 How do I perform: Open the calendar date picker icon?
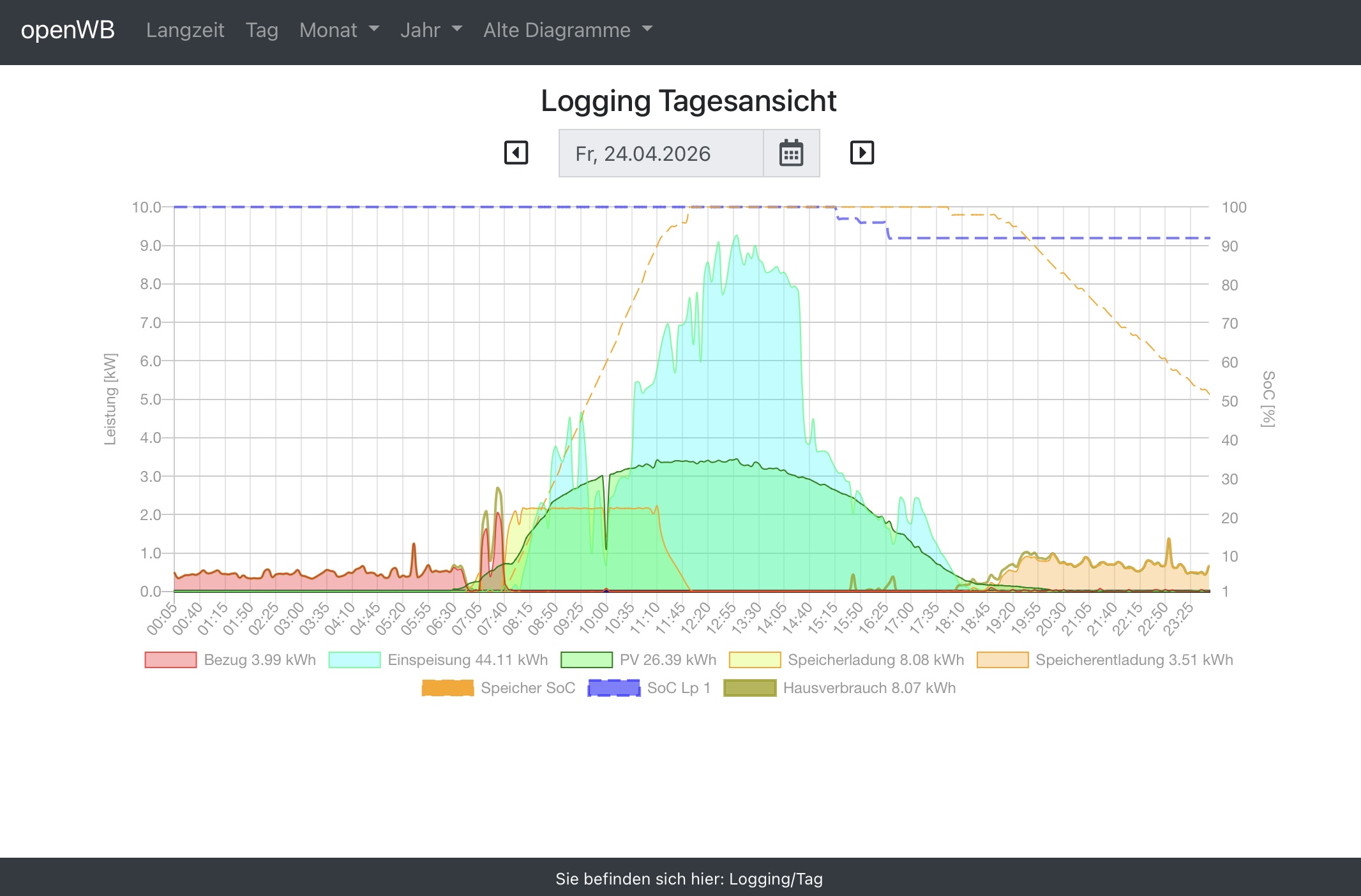click(791, 153)
